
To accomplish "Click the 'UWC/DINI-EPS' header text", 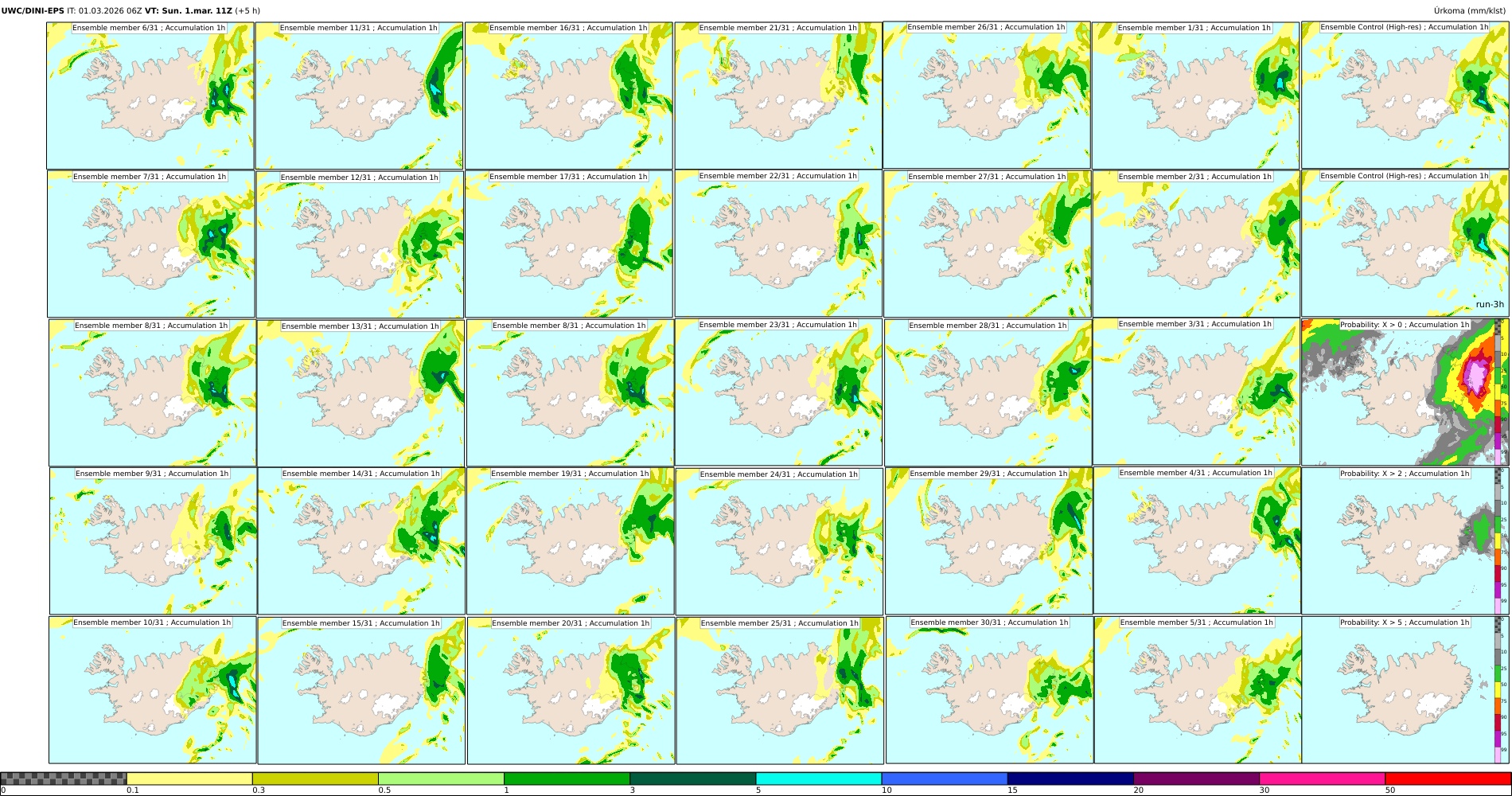I will click(x=33, y=11).
